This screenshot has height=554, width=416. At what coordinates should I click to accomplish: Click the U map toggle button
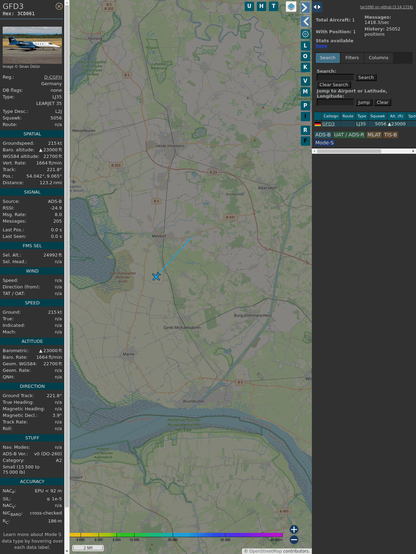(x=250, y=6)
